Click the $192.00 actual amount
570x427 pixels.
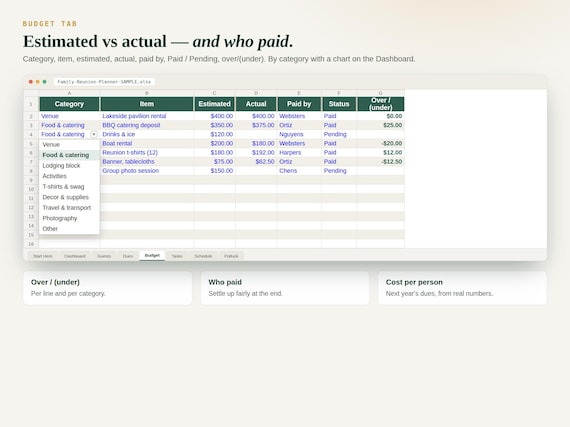[x=263, y=152]
